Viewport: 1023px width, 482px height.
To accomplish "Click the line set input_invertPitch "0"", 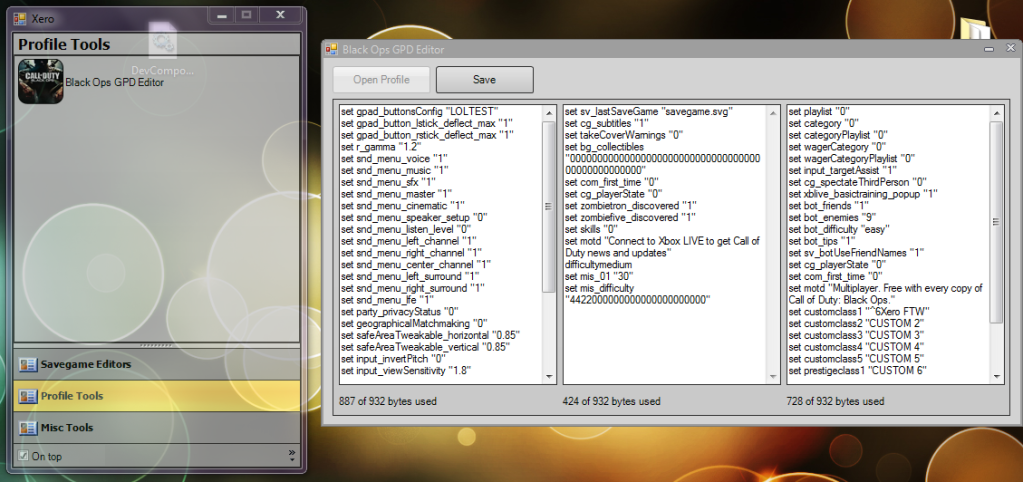I will point(393,359).
